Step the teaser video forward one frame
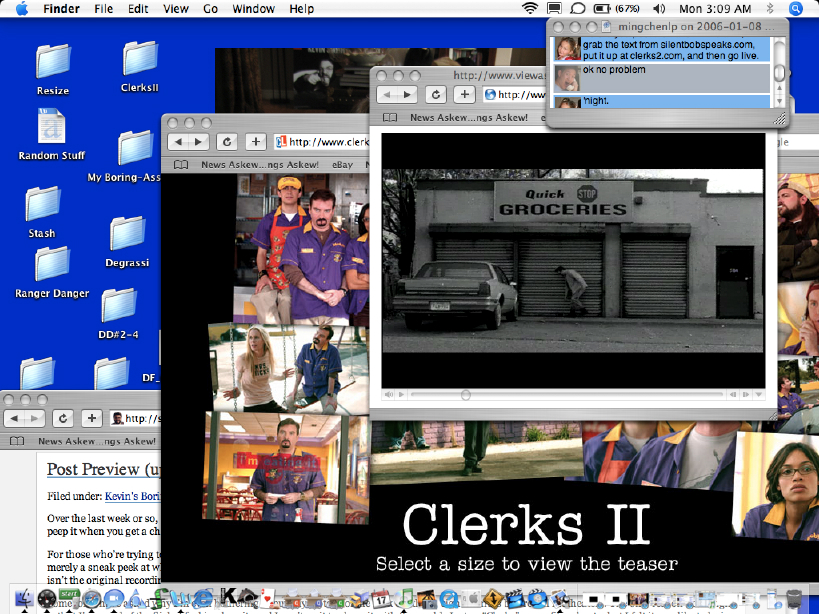Viewport: 819px width, 614px height. [746, 395]
